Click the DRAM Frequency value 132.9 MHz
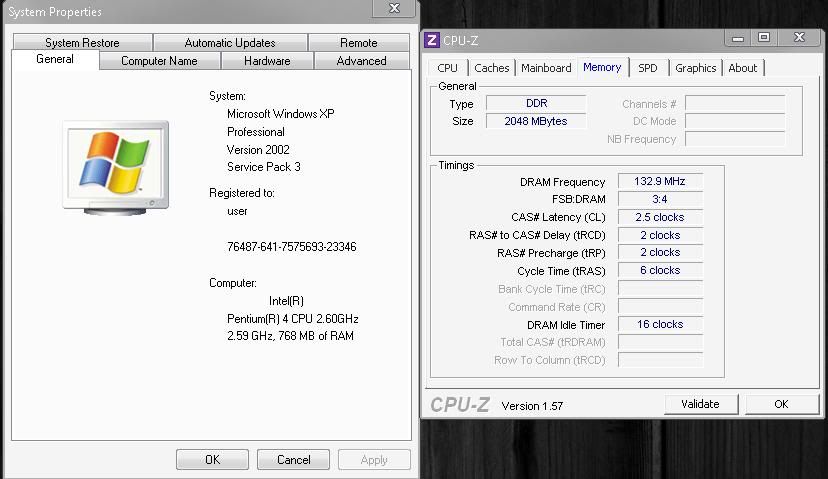Image resolution: width=828 pixels, height=479 pixels. [x=660, y=181]
